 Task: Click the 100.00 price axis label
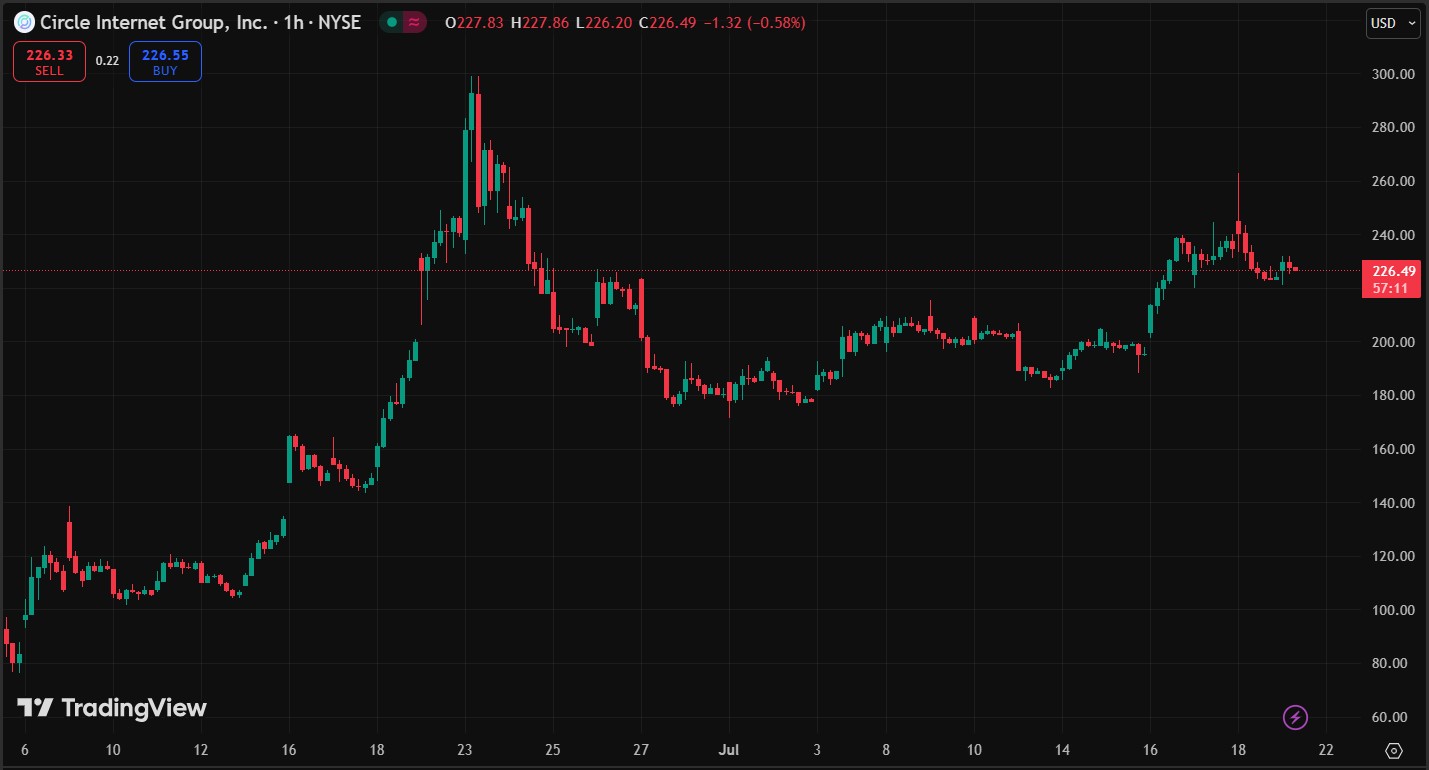pos(1393,610)
